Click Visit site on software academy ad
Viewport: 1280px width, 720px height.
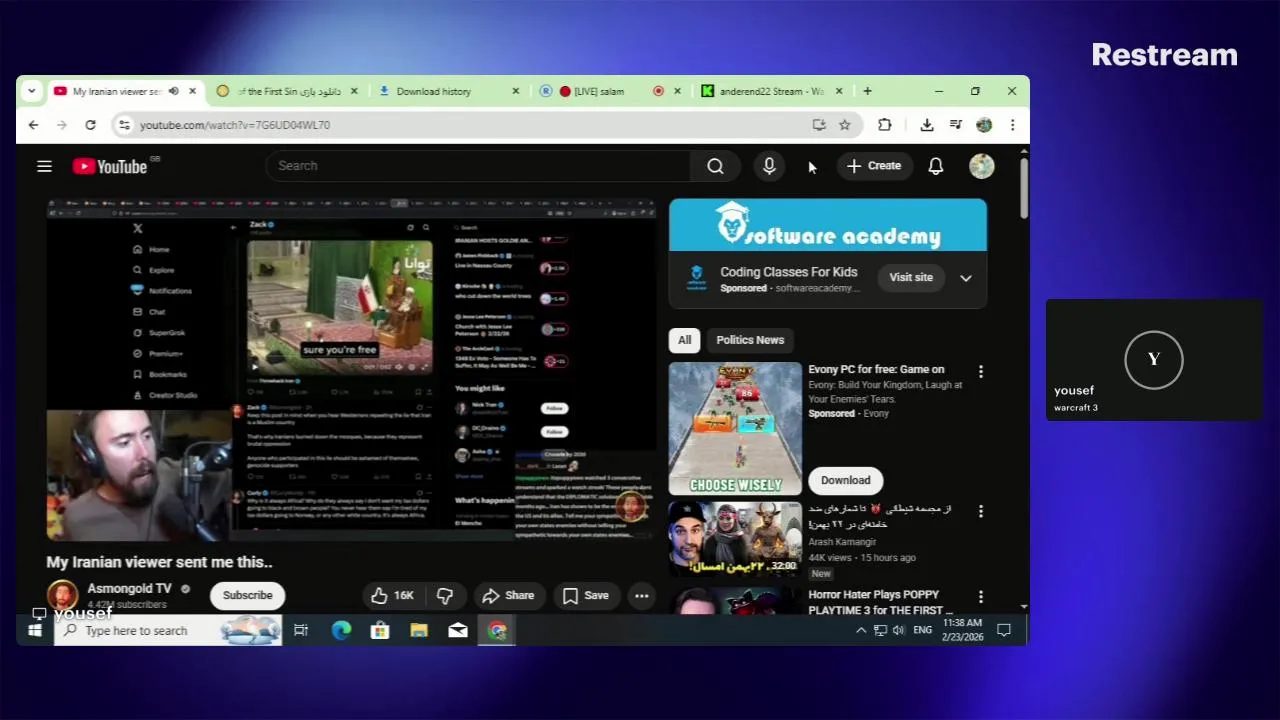click(911, 278)
